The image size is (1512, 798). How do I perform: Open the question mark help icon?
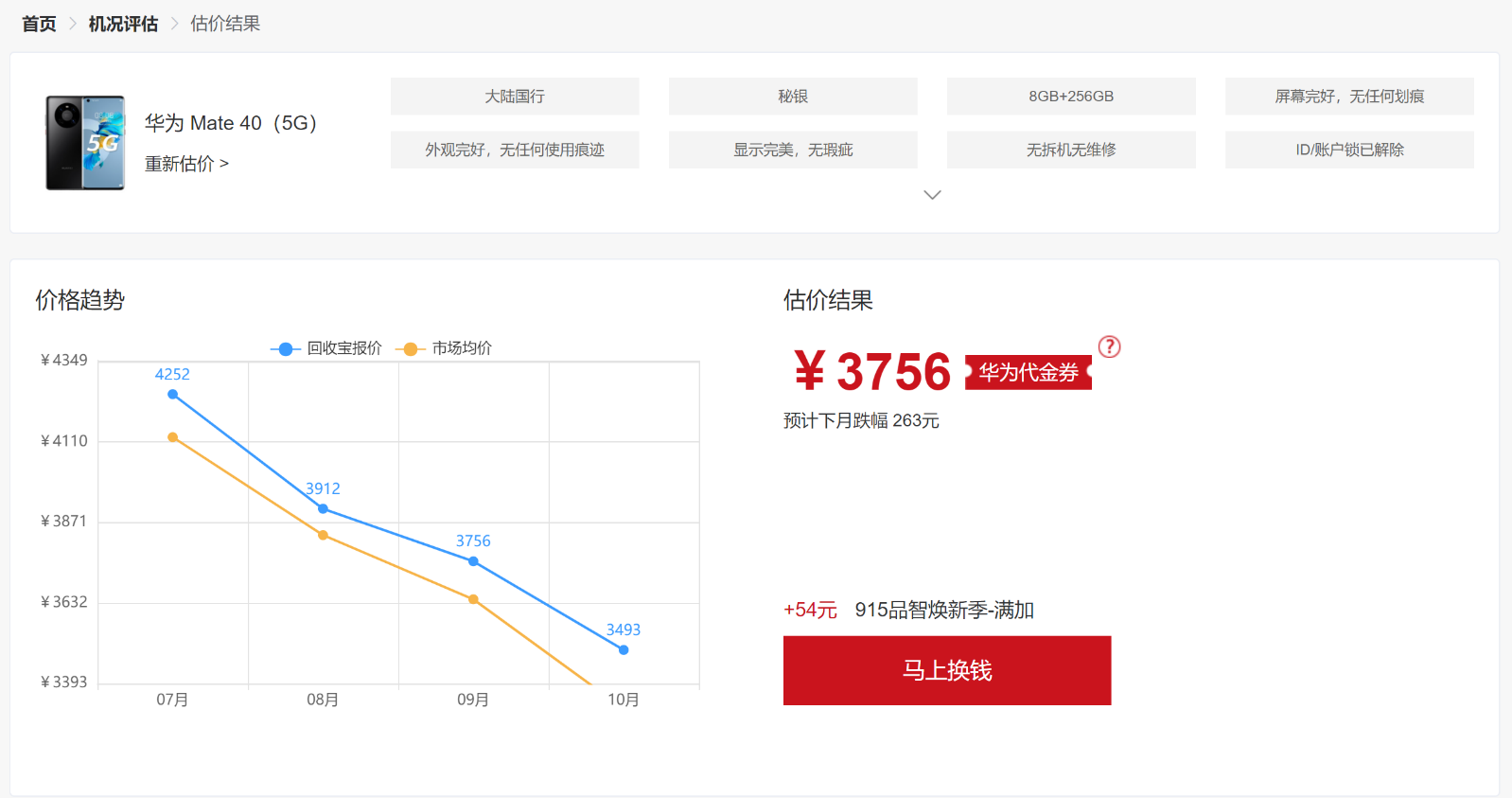coord(1110,346)
